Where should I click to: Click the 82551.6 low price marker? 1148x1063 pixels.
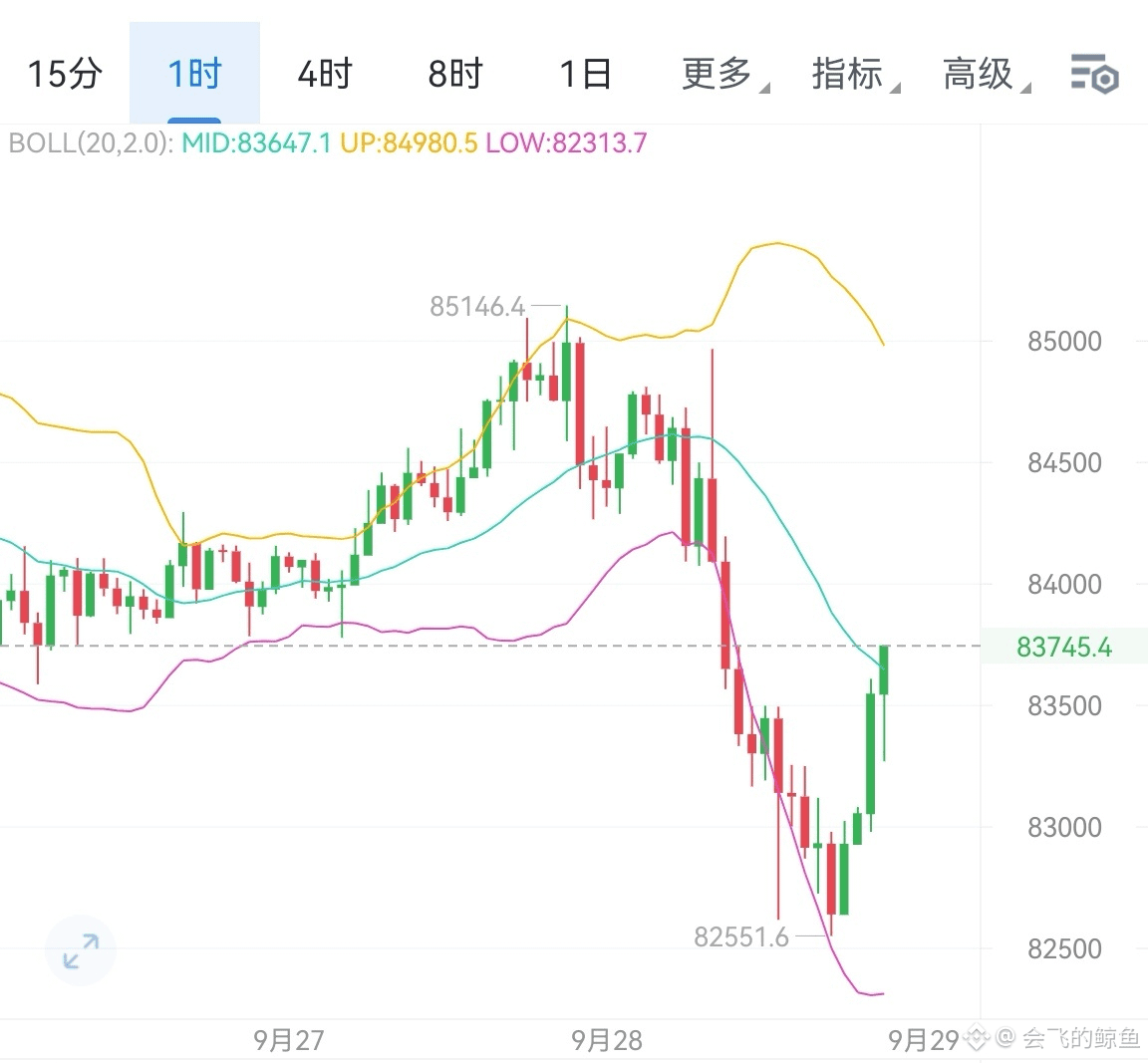[x=741, y=936]
